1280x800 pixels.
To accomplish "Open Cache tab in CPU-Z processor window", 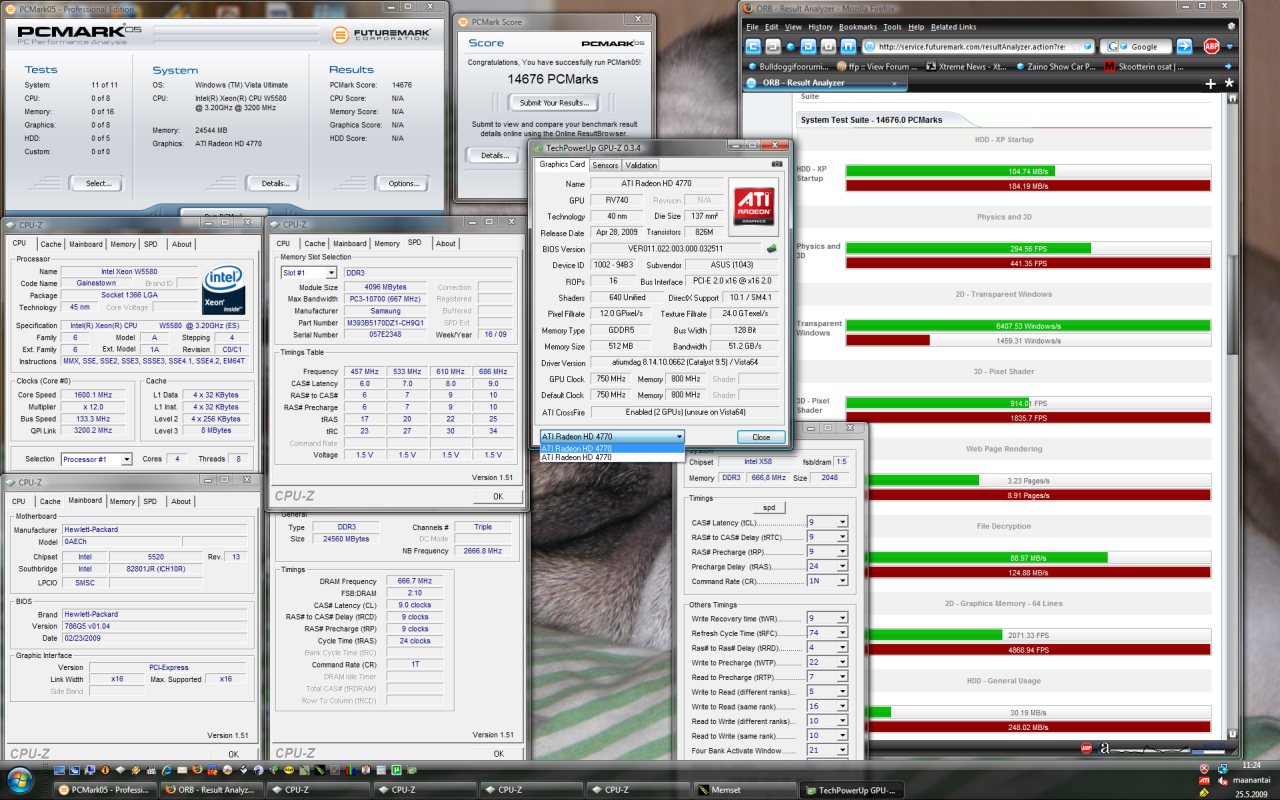I will click(x=50, y=244).
